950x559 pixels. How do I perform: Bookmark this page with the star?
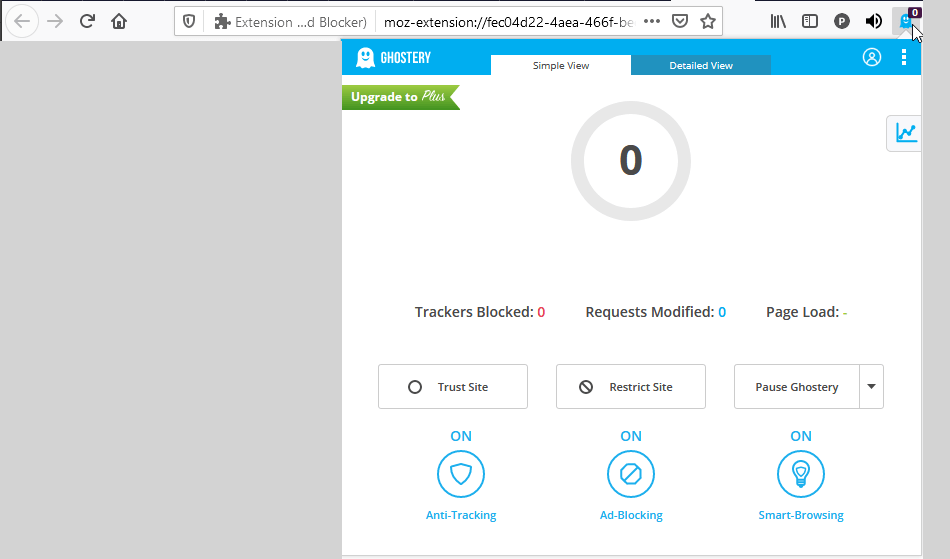(707, 22)
